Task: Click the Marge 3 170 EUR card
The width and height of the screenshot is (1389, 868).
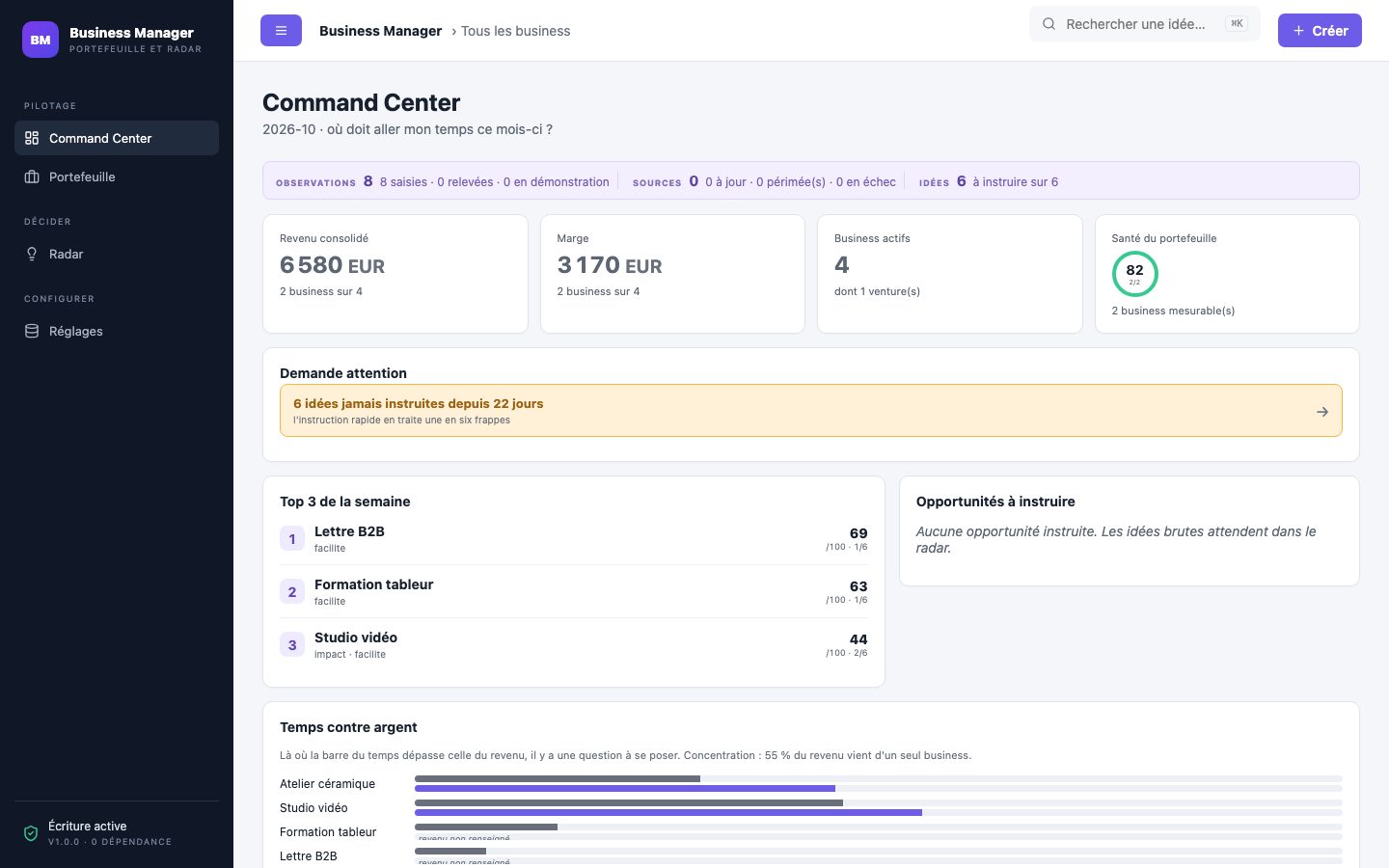Action: pyautogui.click(x=672, y=274)
